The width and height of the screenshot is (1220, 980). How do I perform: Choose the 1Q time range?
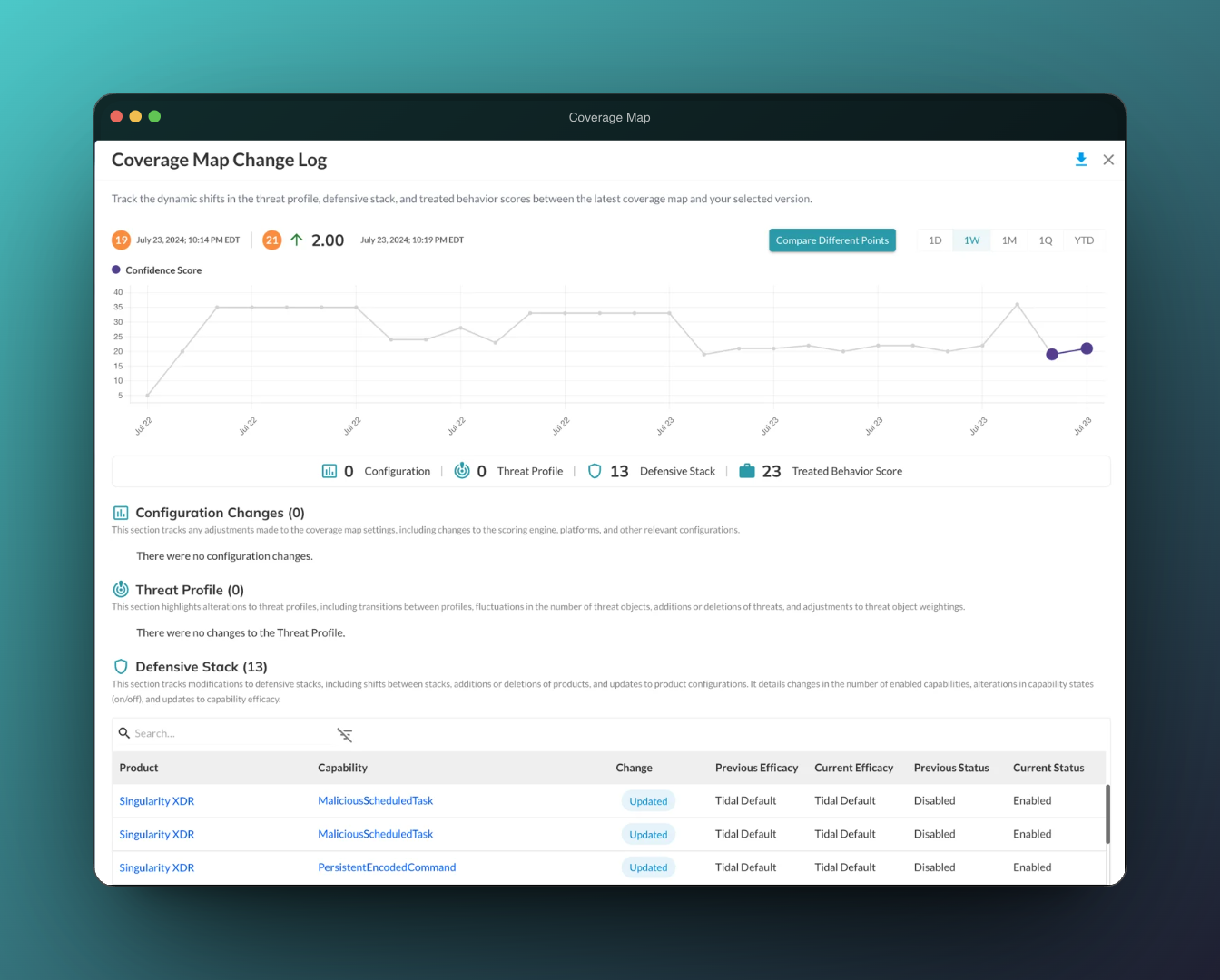point(1046,240)
